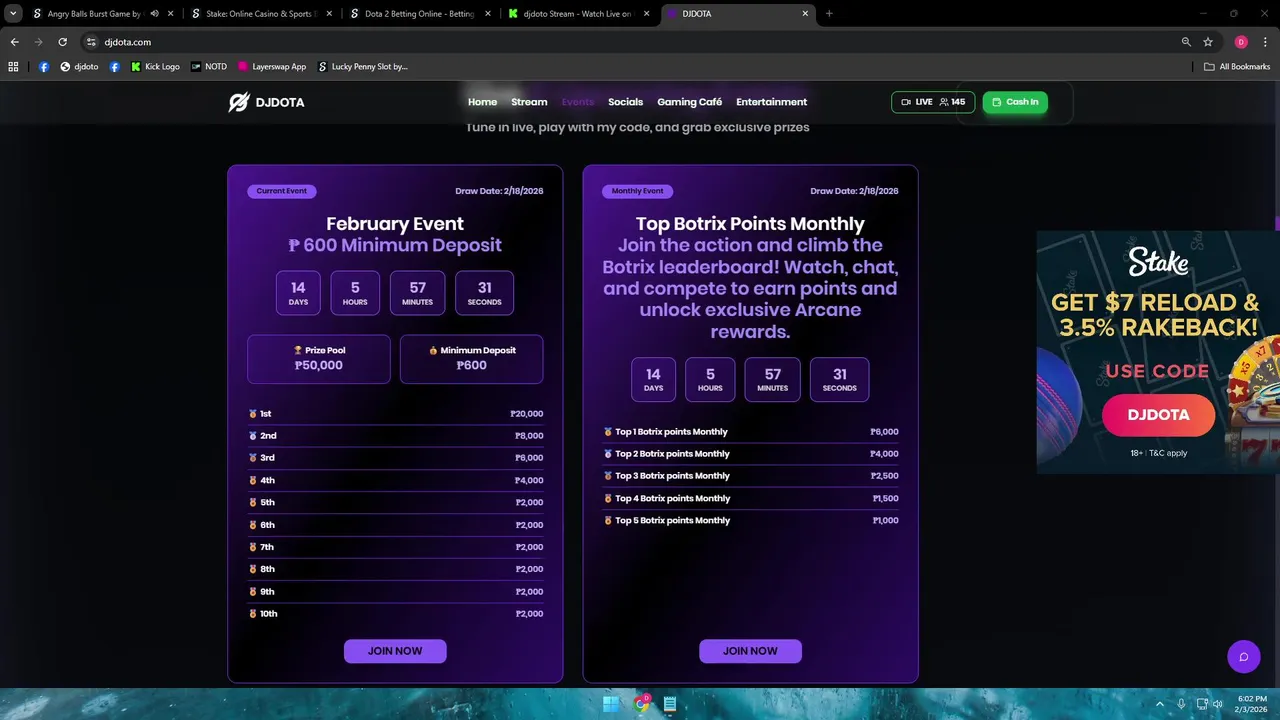The image size is (1280, 720).
Task: Close the Stake Online Casino tab
Action: (330, 14)
